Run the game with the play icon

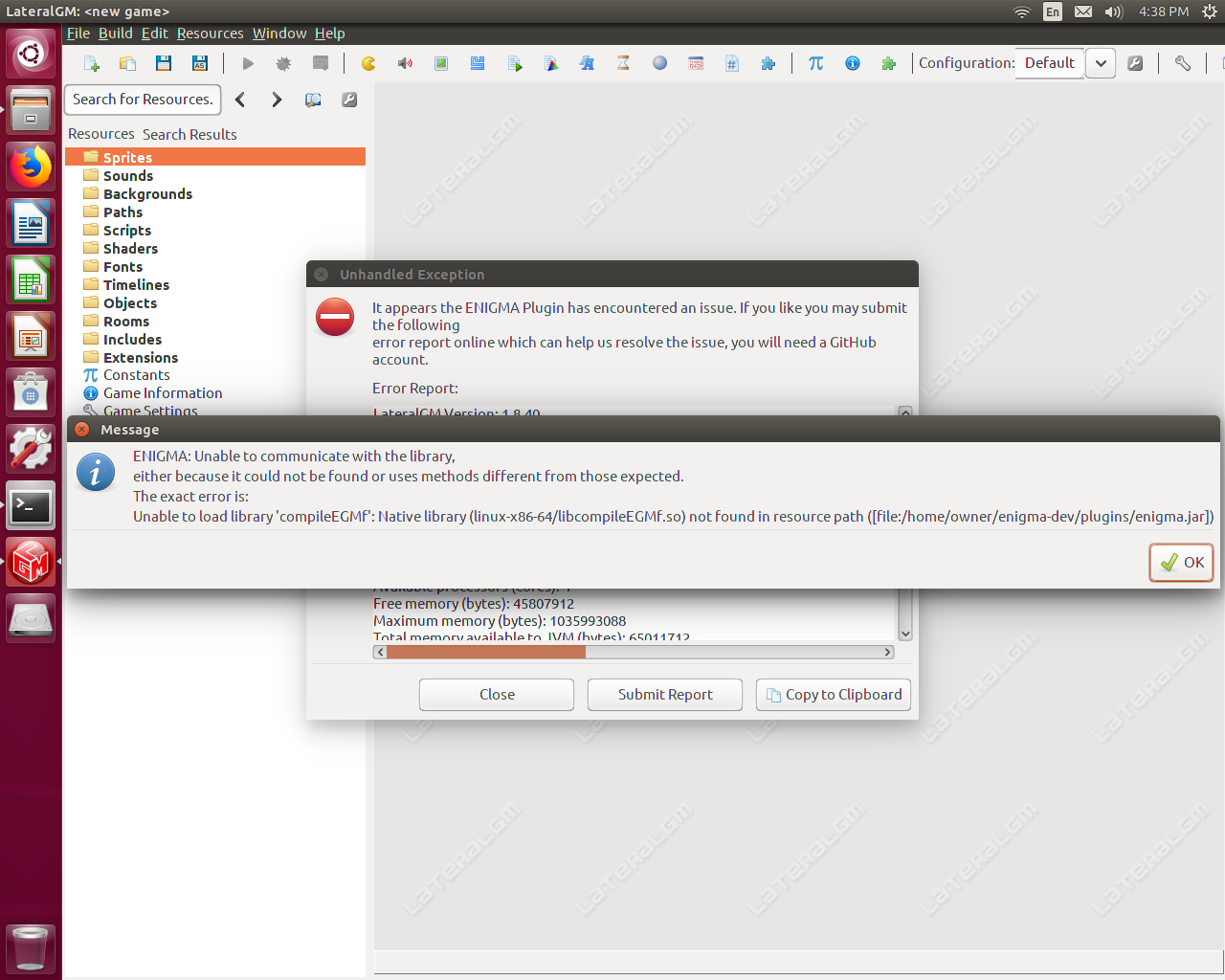248,63
